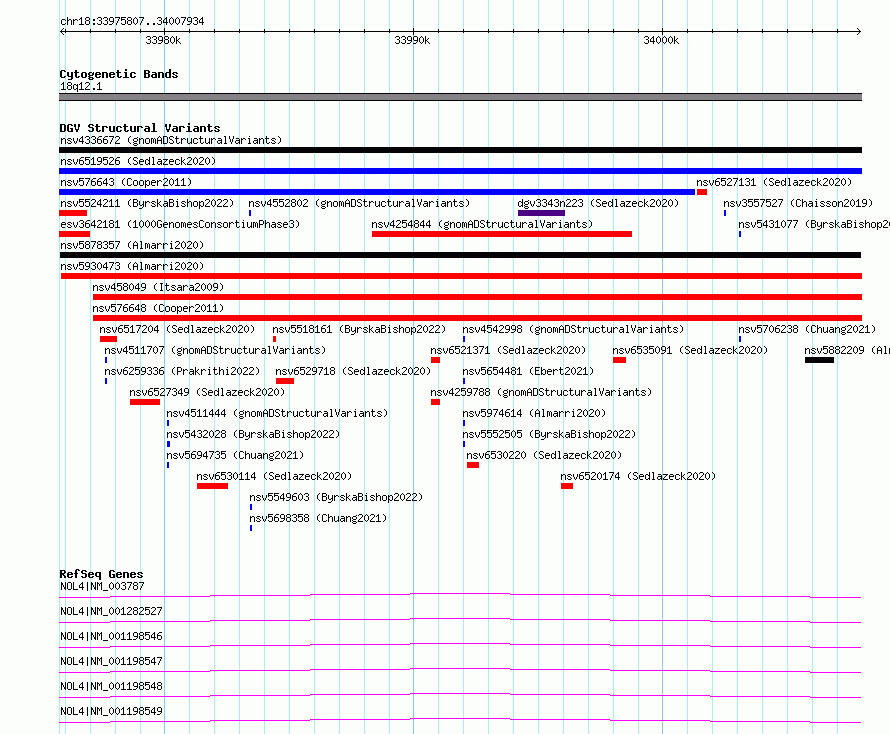Viewport: 890px width, 734px height.
Task: Open nsv5549603 (ByrskaBishop2022) label
Action: pos(336,497)
